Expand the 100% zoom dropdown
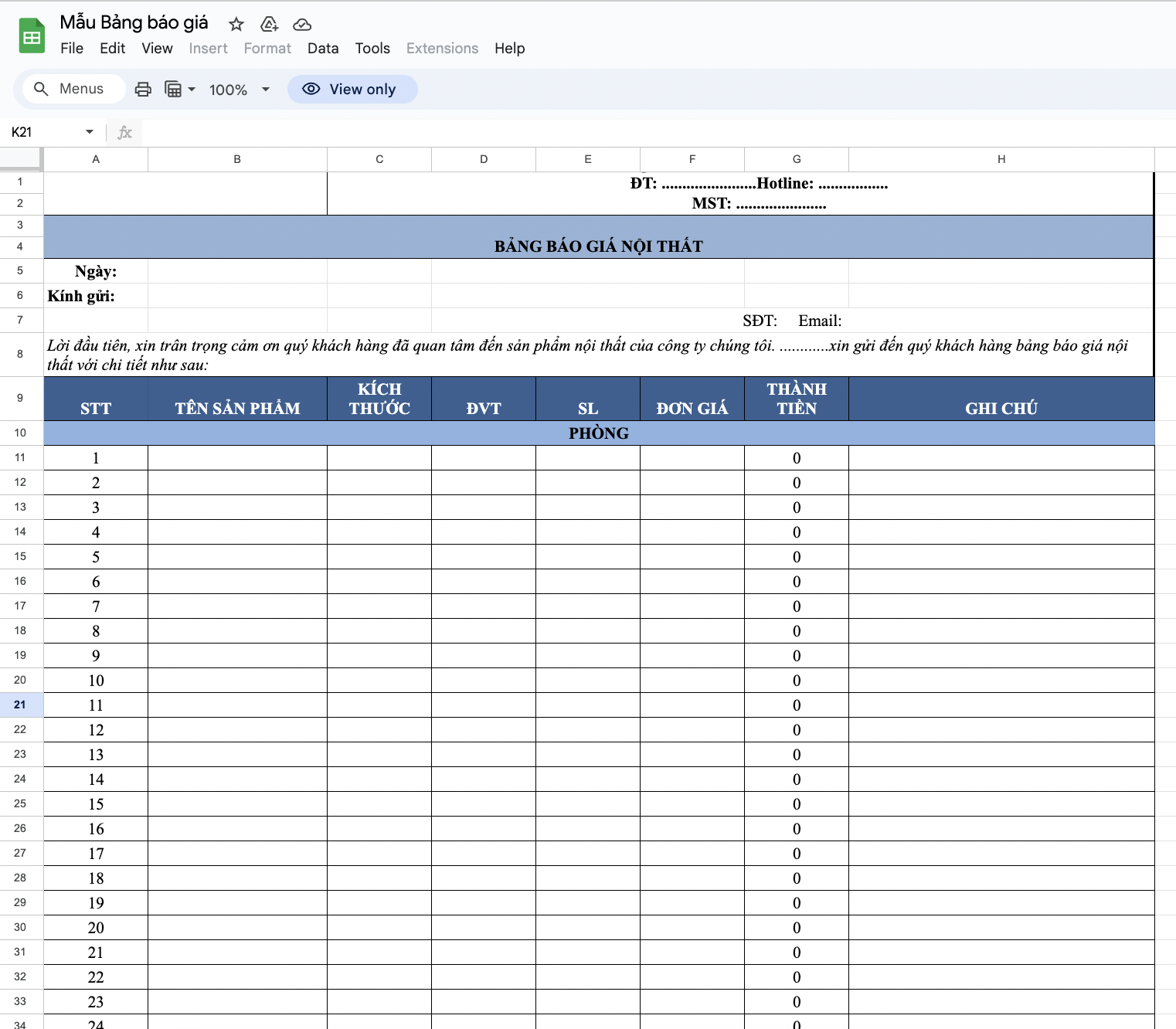 point(265,90)
